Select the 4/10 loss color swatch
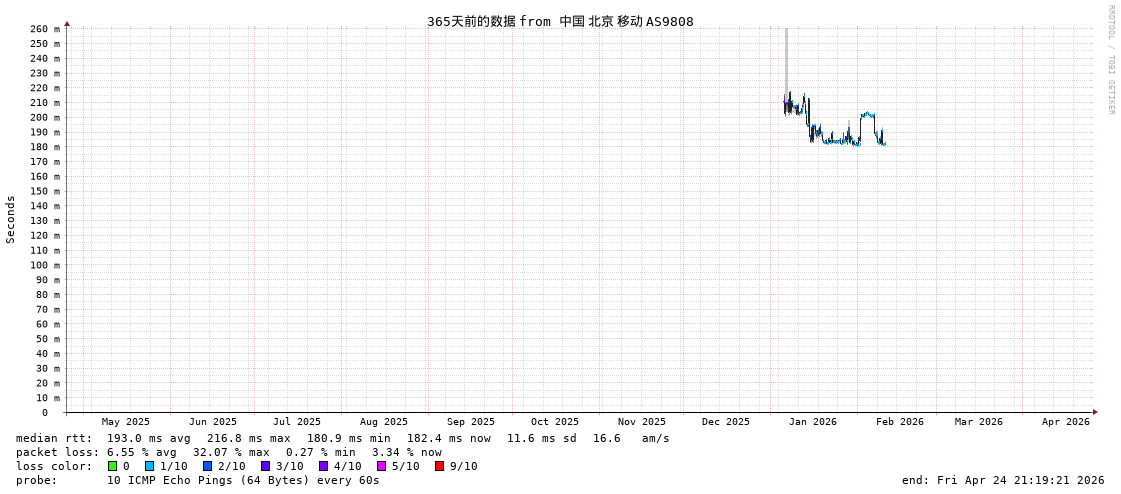Viewport: 1121px width, 494px height. (x=324, y=466)
